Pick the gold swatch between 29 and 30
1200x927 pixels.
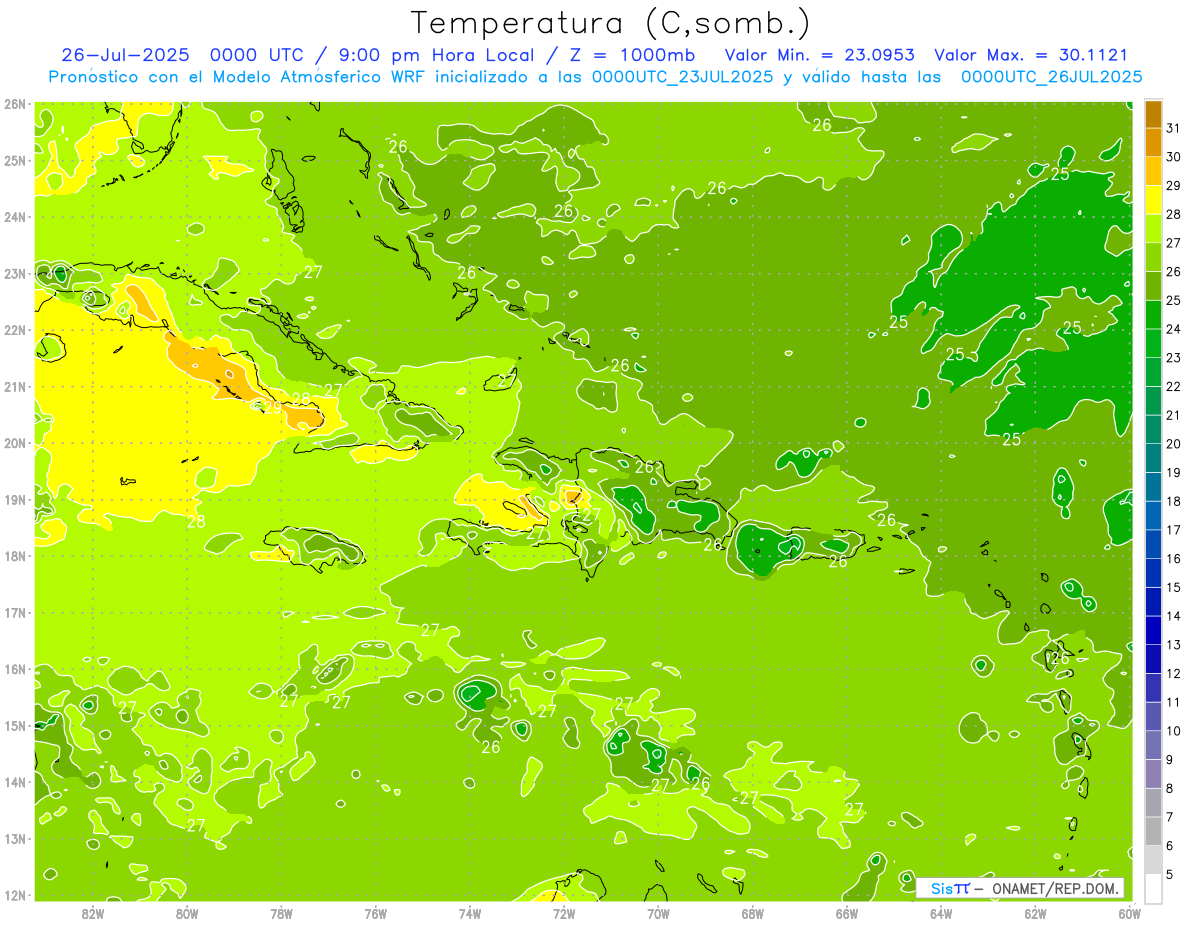1153,171
